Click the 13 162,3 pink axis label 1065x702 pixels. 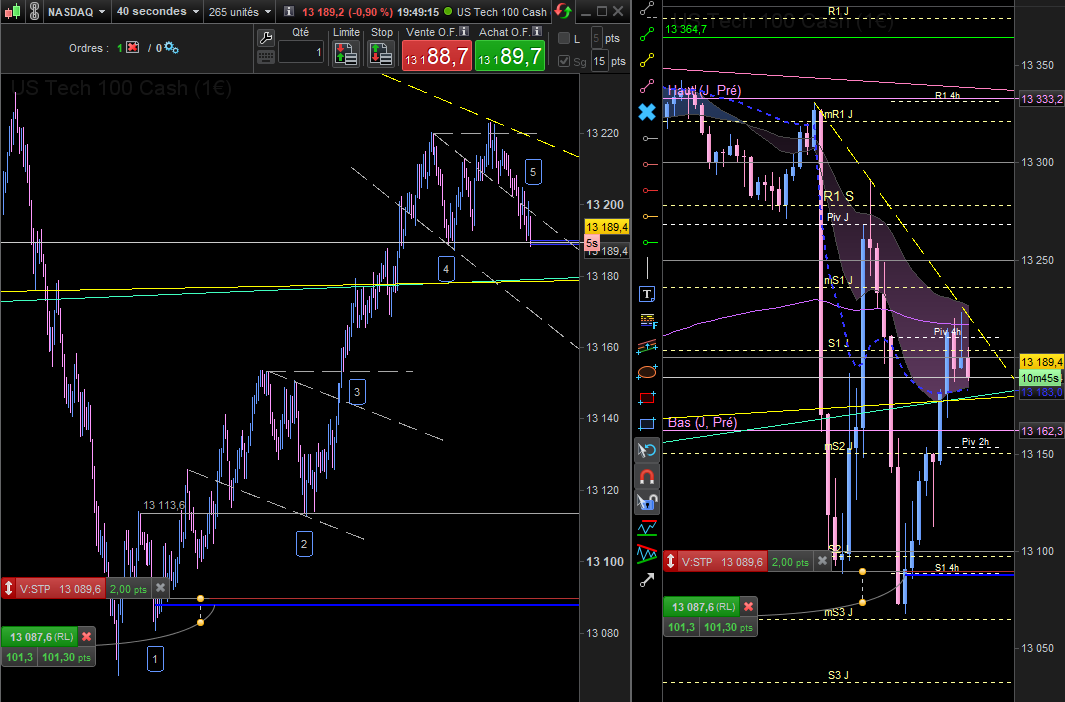point(1042,431)
